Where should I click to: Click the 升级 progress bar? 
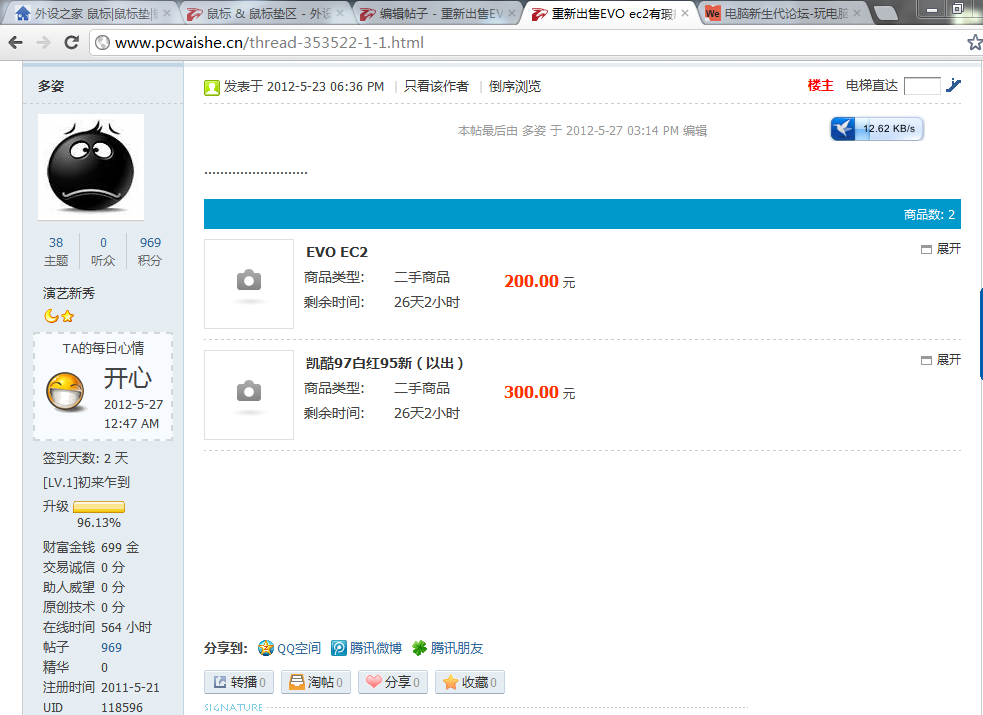click(99, 506)
